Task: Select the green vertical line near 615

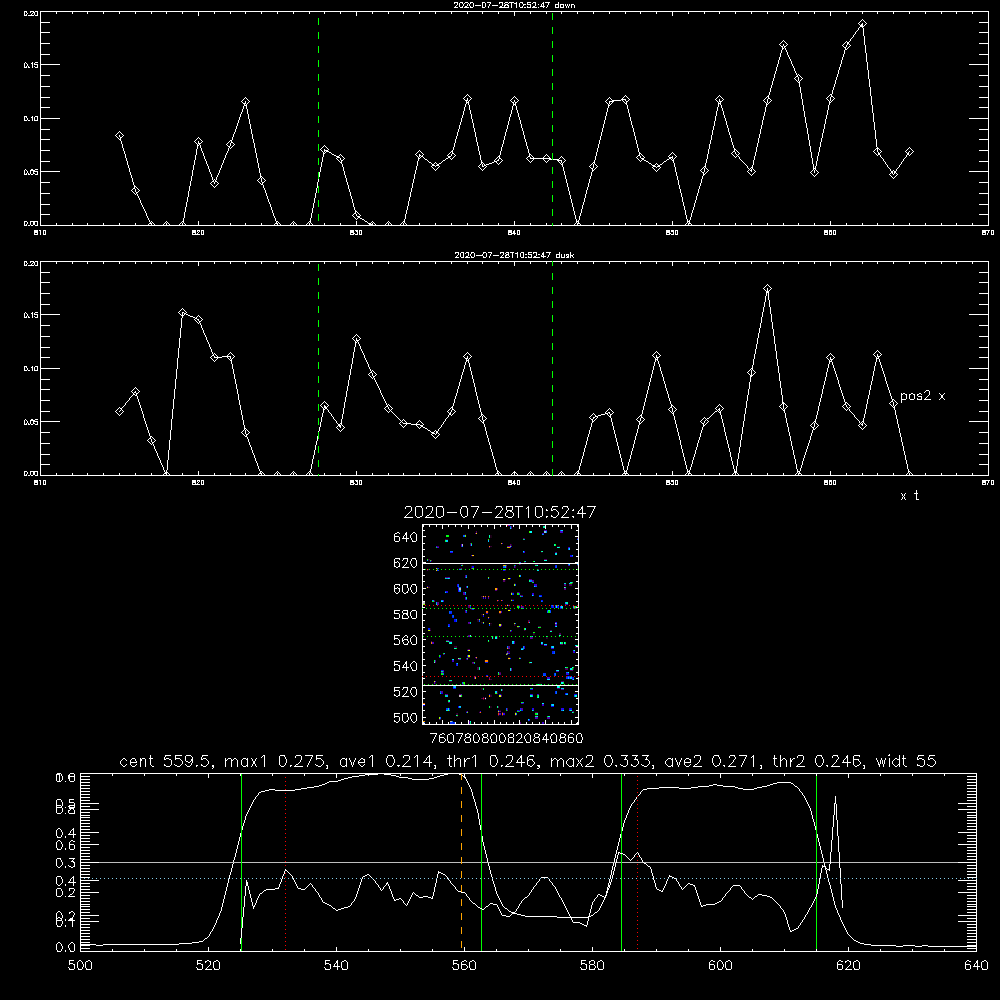Action: tap(816, 862)
